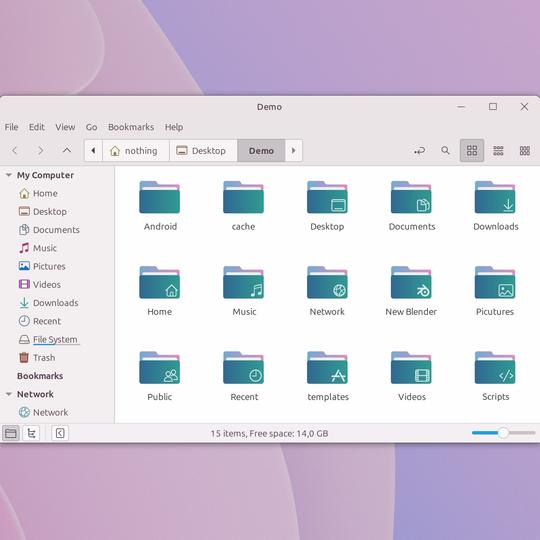Adjust the zoom slider in the status bar
Screen dimensions: 540x540
503,433
